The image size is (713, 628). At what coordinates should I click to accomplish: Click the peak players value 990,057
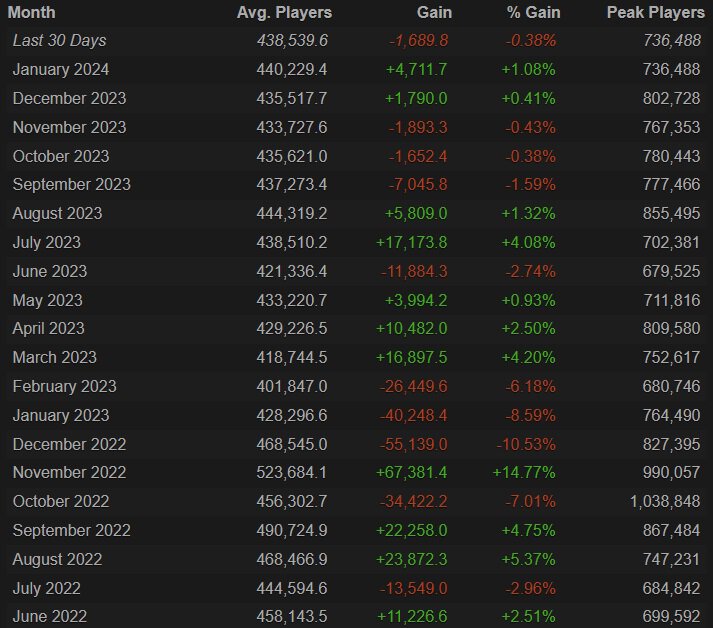coord(671,472)
